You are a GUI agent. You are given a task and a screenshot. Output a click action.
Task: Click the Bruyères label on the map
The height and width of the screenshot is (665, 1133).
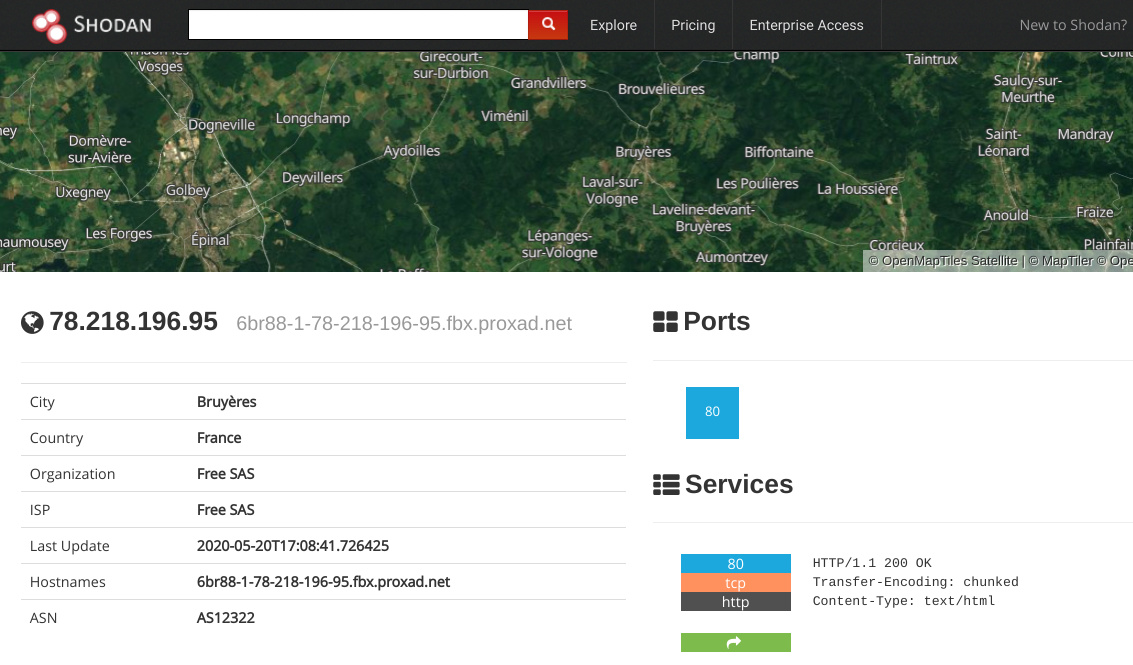(643, 152)
